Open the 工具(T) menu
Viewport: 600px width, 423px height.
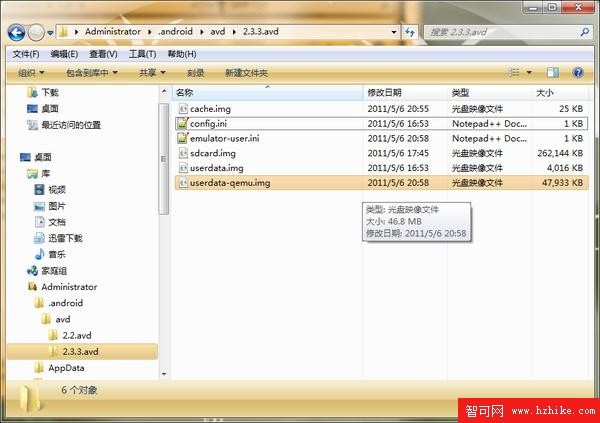coord(142,54)
